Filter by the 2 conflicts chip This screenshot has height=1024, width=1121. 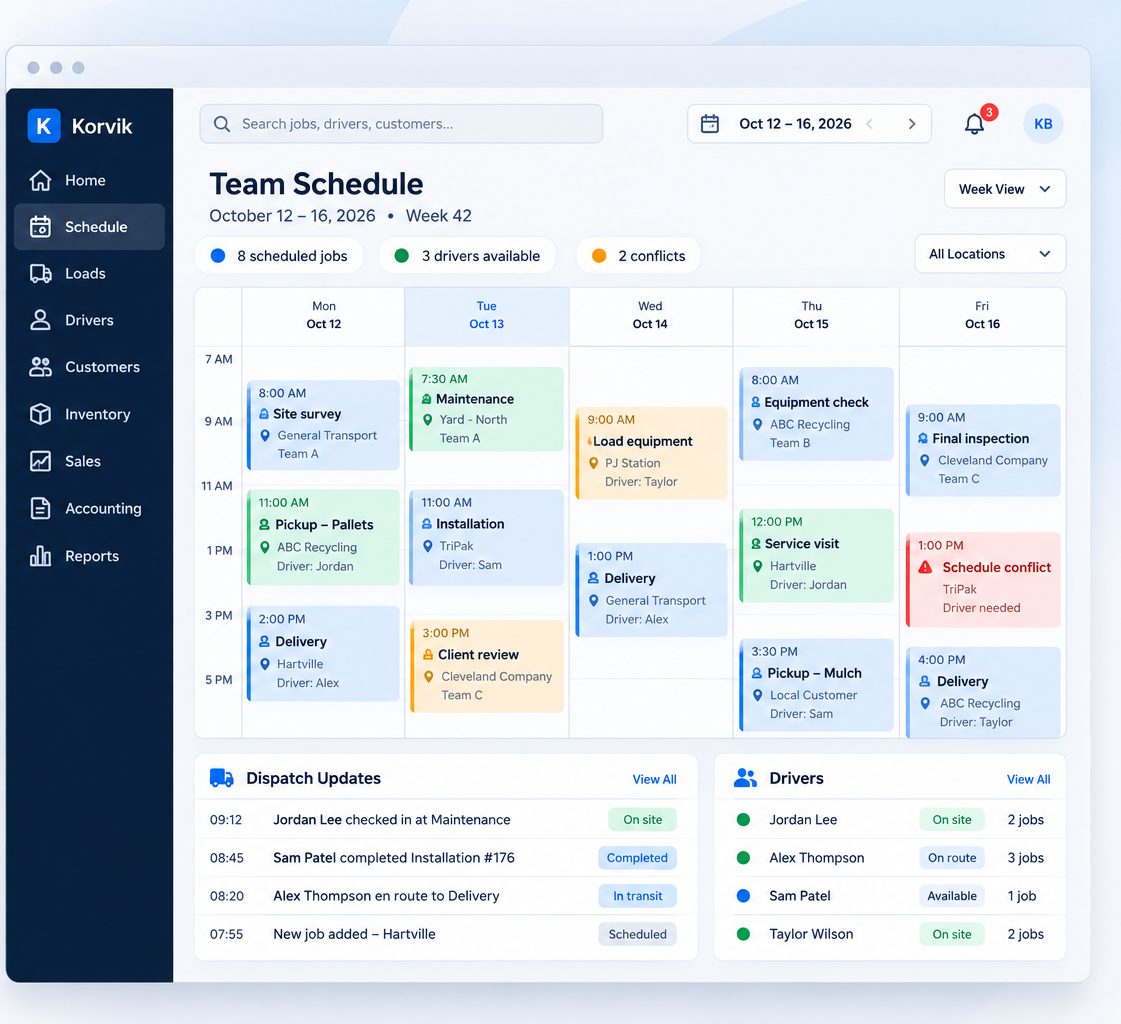638,256
